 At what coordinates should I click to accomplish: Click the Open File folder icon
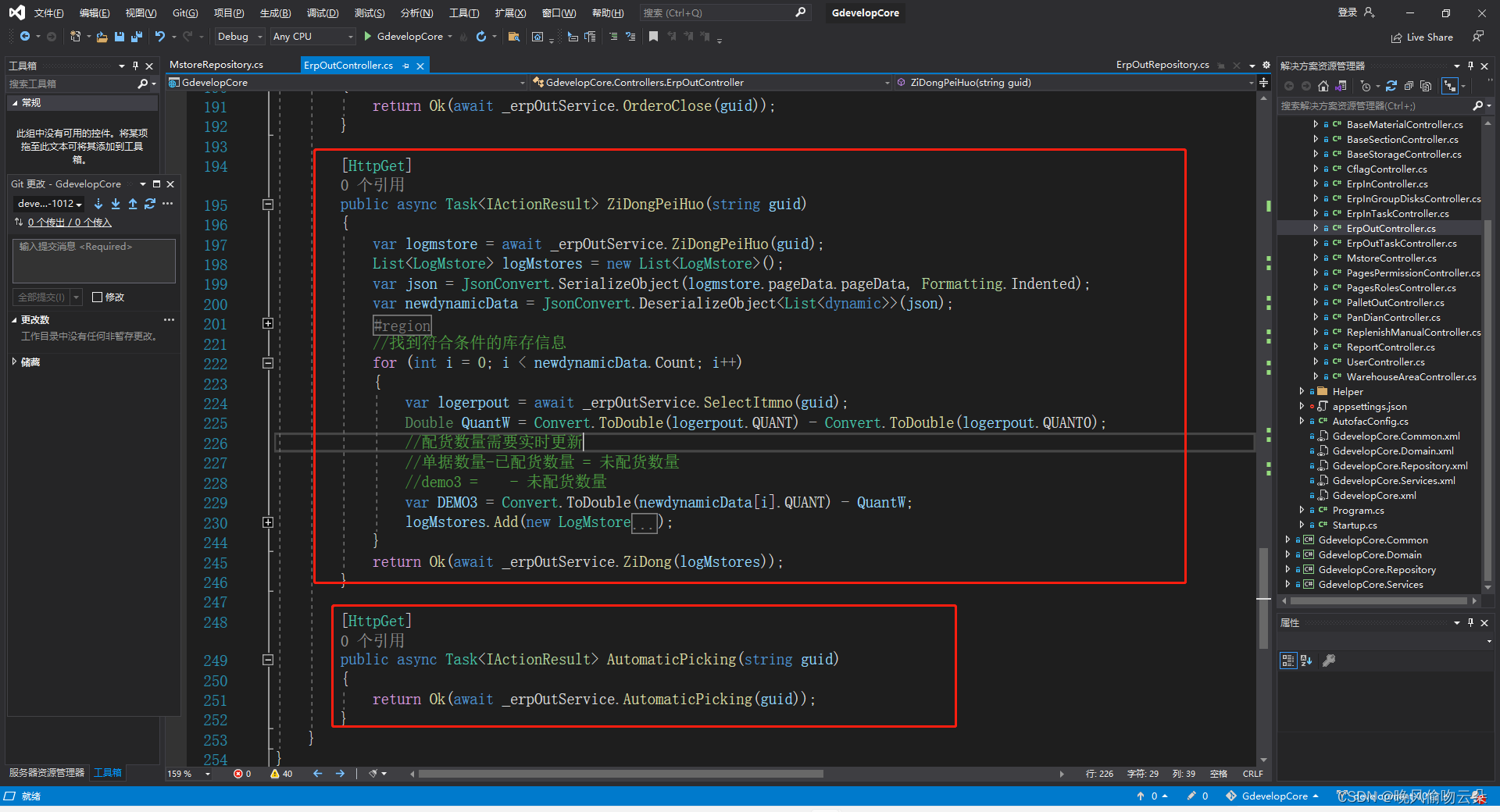[102, 37]
